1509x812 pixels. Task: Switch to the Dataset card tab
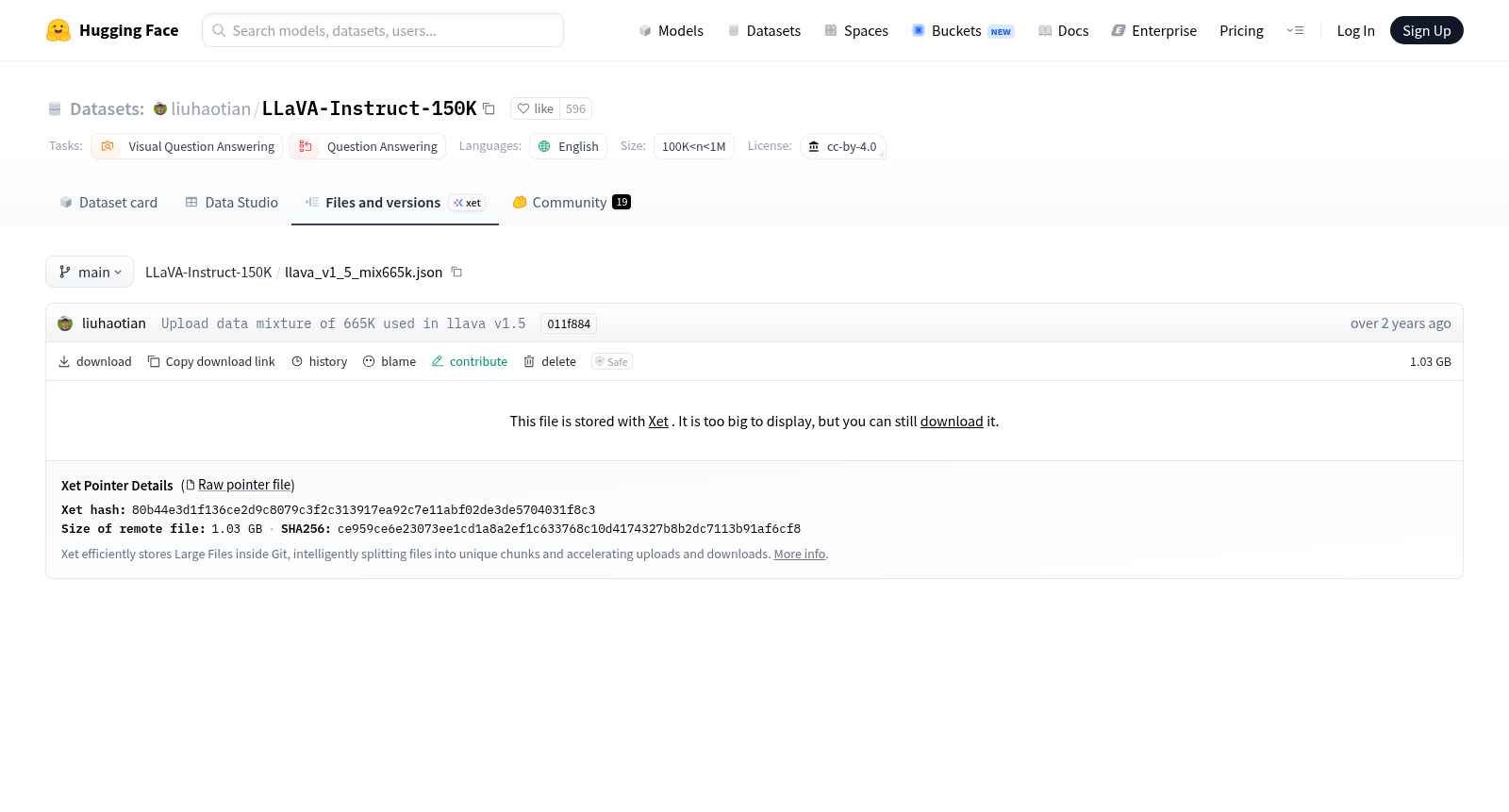tap(108, 202)
